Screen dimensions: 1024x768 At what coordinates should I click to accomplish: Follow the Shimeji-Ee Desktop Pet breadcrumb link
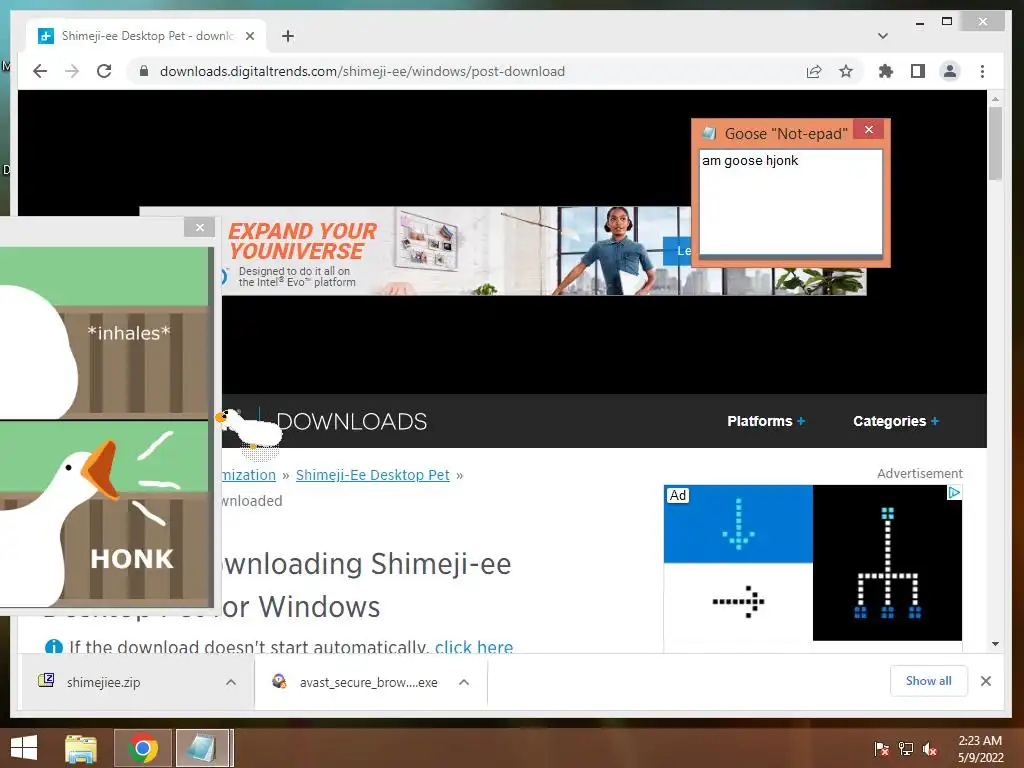pyautogui.click(x=373, y=475)
